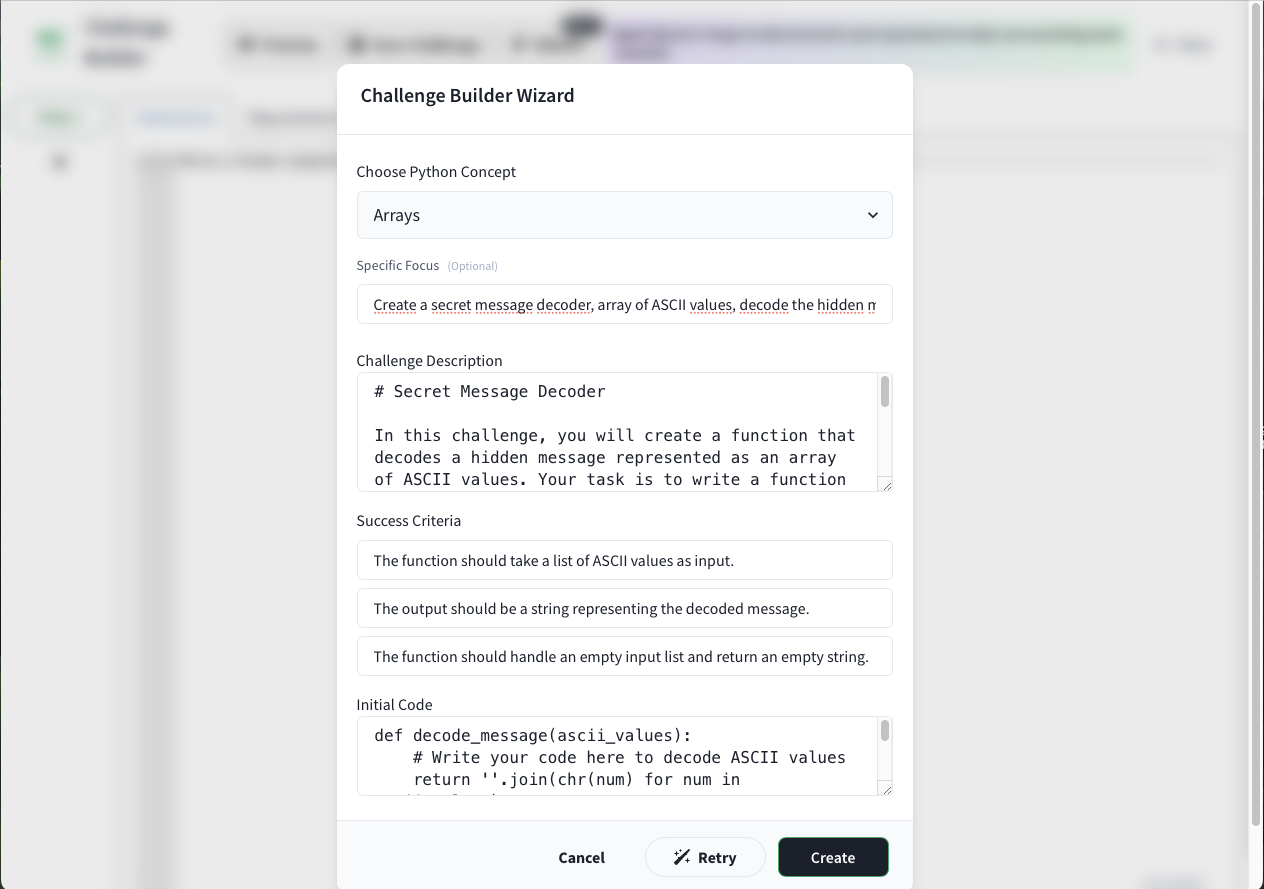This screenshot has height=889, width=1264.
Task: Click the 'Success Criteria' heading
Action: [408, 521]
